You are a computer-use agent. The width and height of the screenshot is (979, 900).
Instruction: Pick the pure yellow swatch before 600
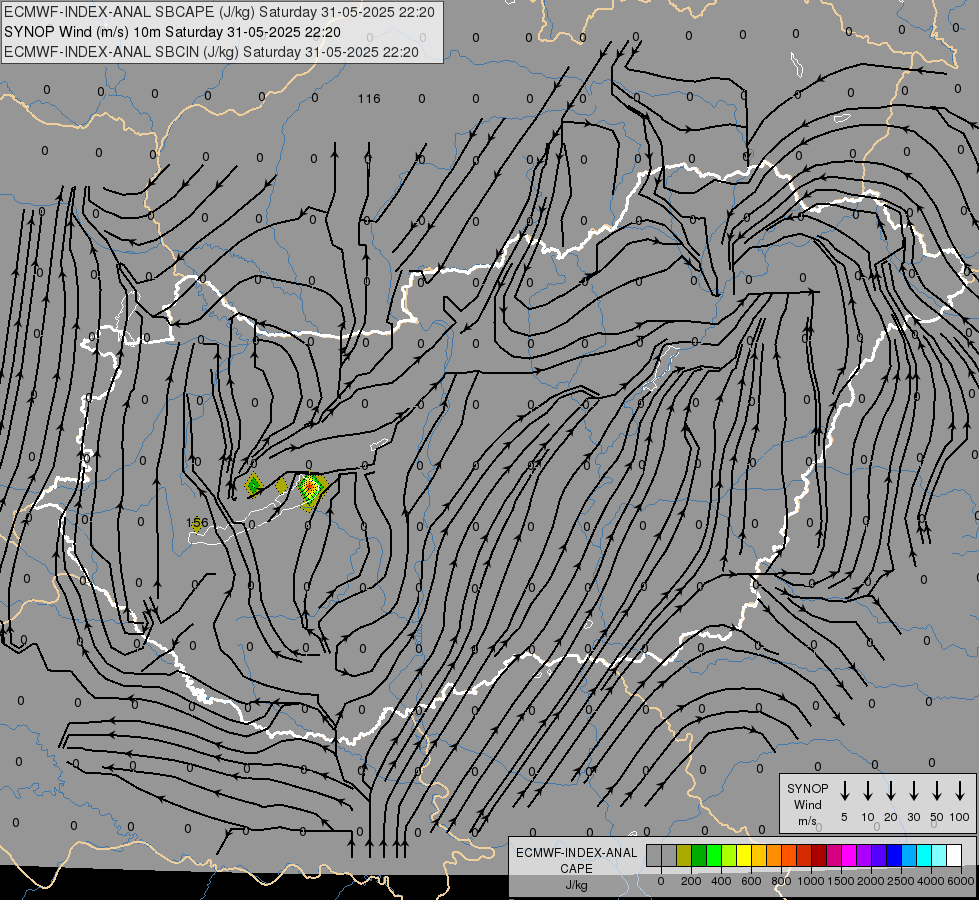click(x=744, y=855)
